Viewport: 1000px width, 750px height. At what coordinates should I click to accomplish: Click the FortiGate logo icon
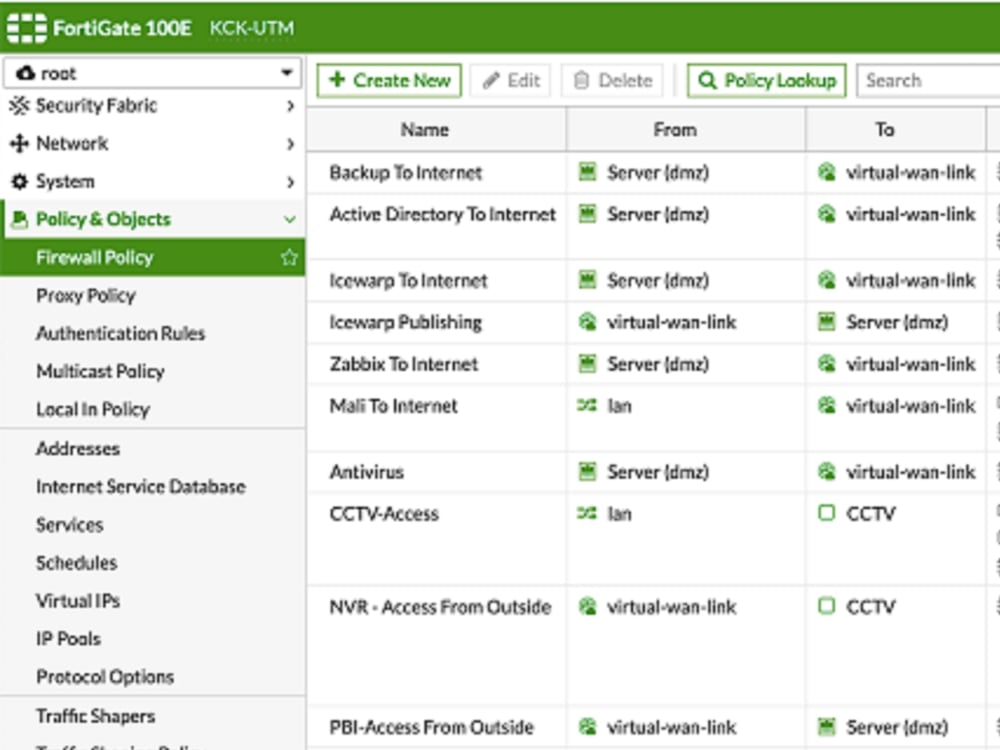point(27,28)
